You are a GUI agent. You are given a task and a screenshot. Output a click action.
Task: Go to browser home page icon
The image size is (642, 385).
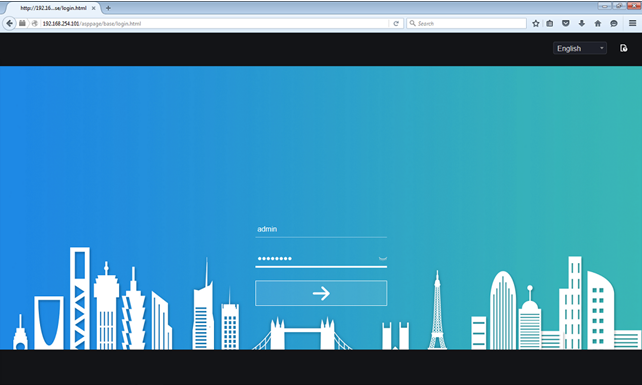(x=598, y=23)
